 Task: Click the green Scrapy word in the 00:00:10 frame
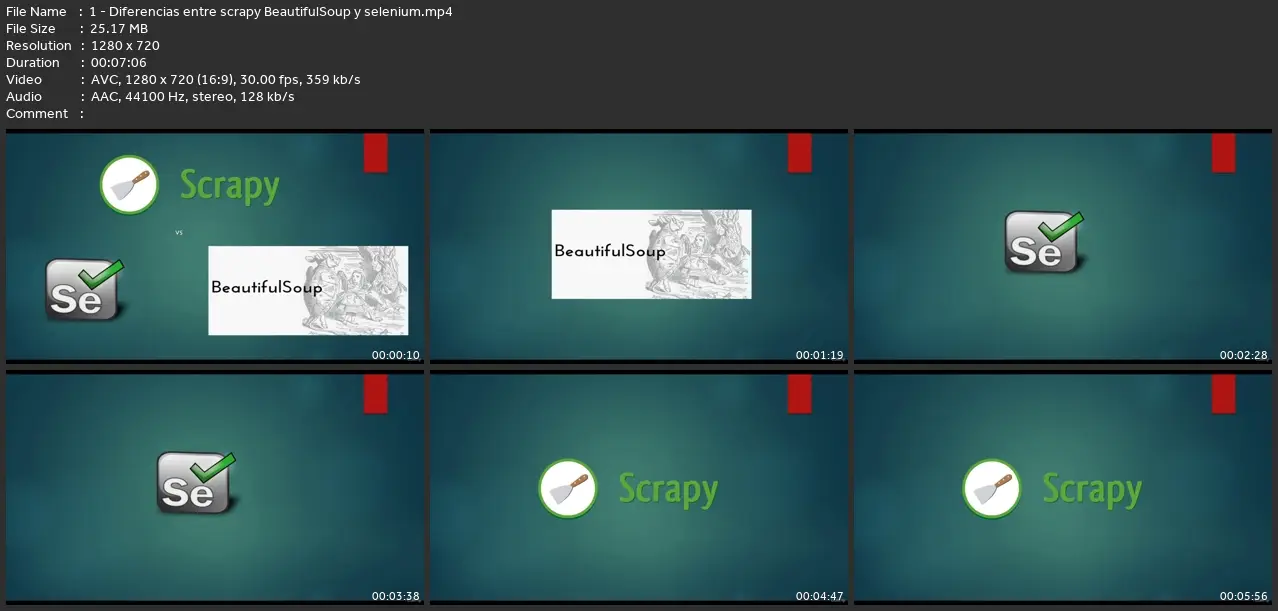tap(229, 187)
